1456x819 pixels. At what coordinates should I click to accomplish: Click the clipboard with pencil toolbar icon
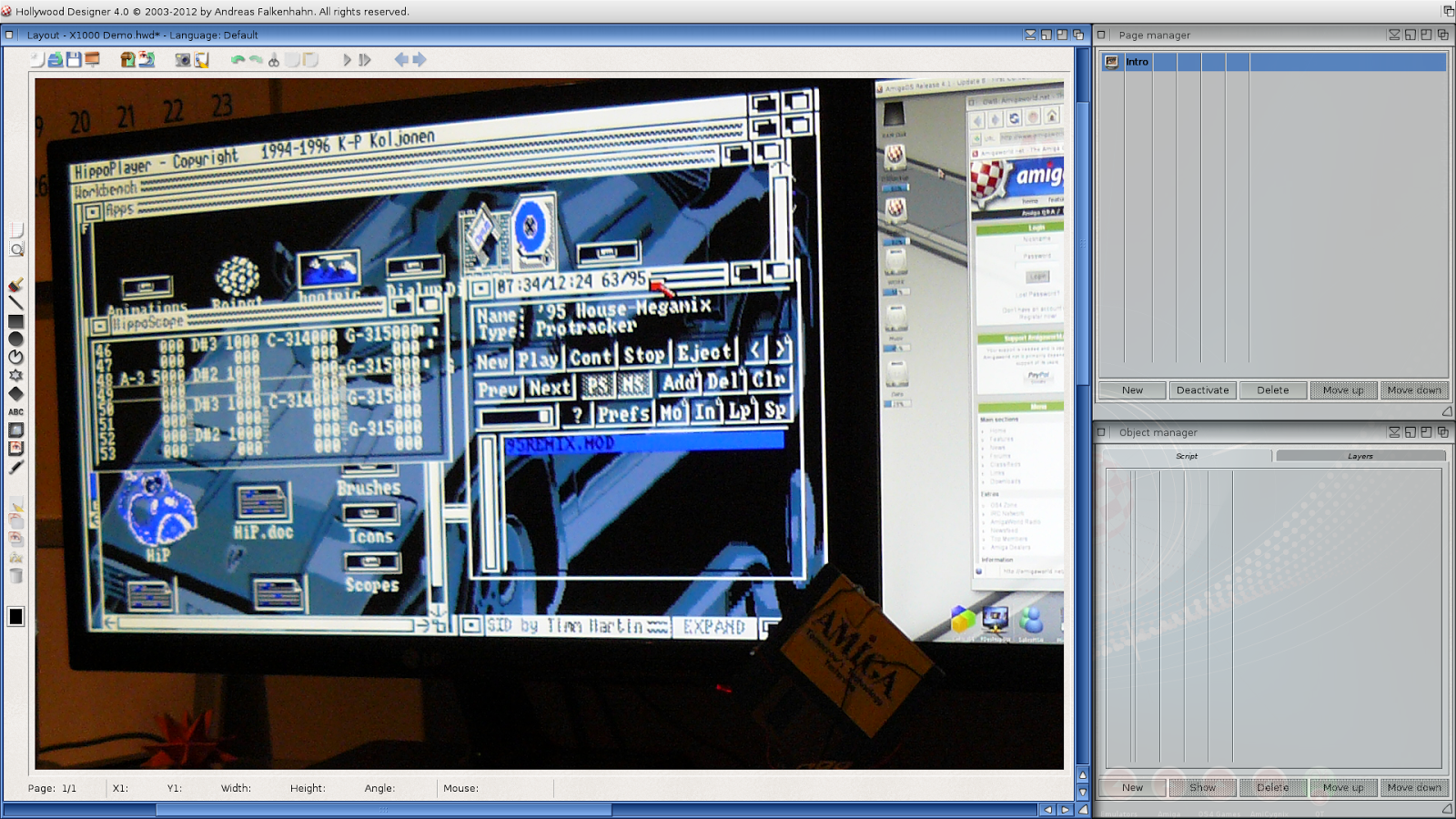point(201,60)
